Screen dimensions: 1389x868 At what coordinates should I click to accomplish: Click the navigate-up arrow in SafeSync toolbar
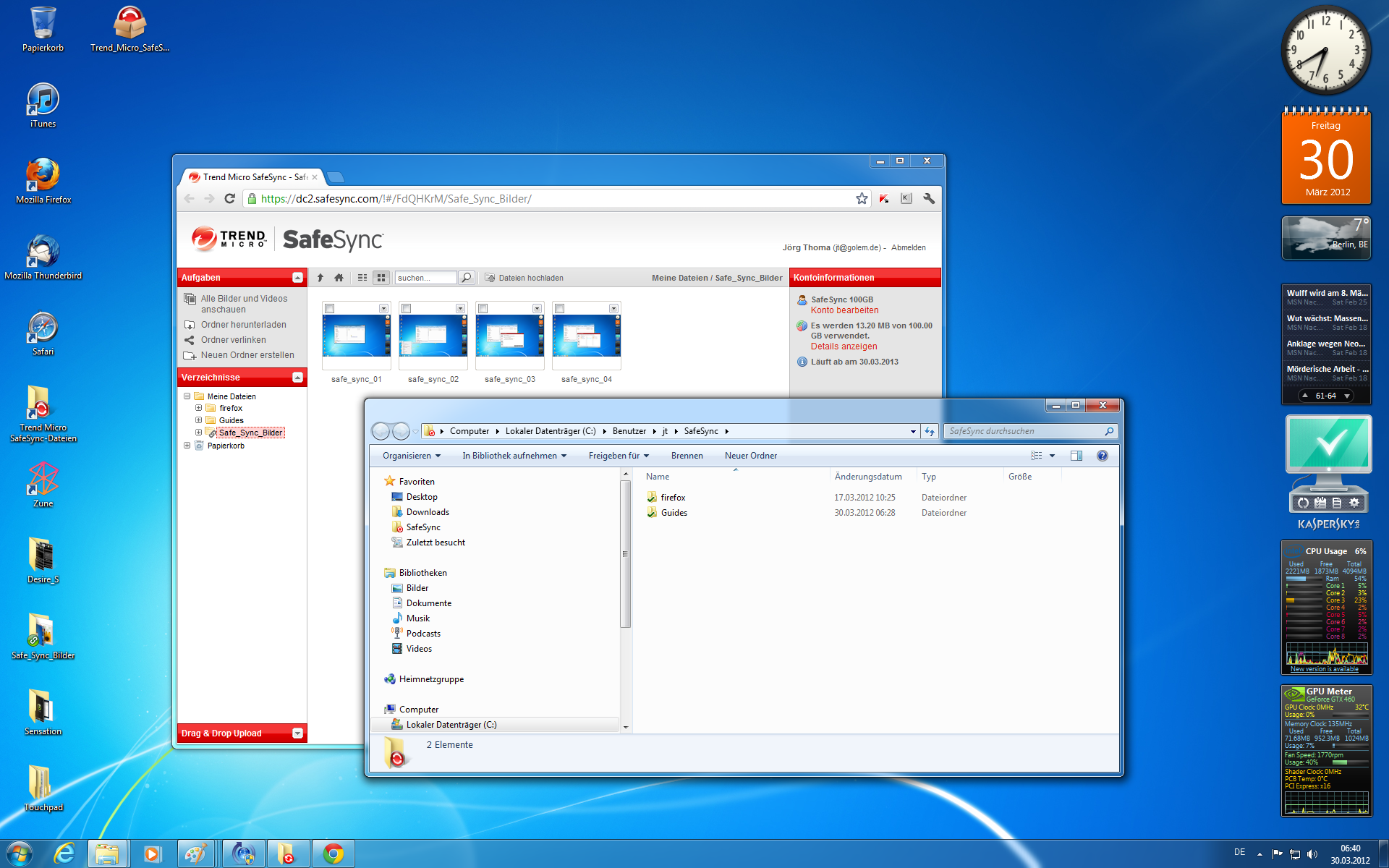pyautogui.click(x=320, y=277)
